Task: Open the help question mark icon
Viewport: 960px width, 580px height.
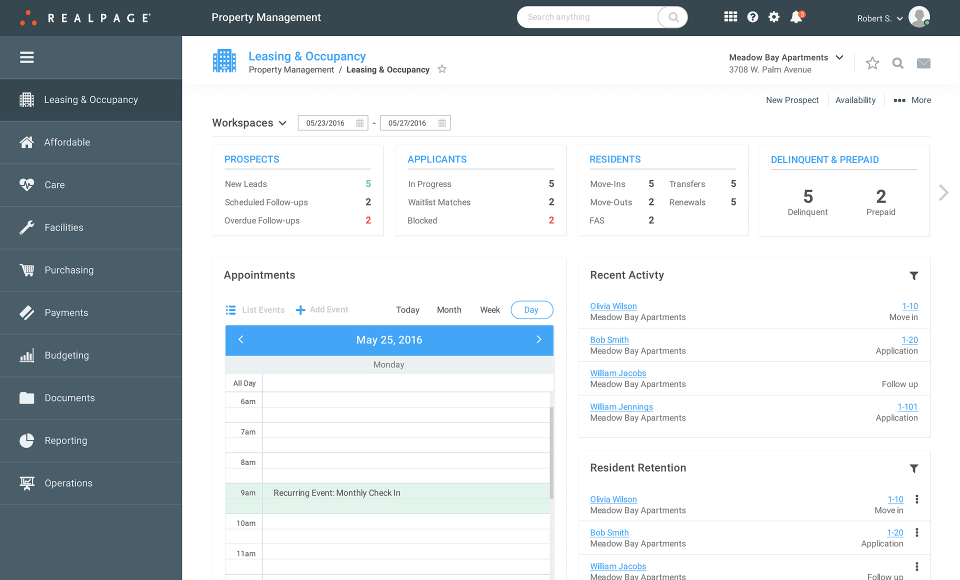Action: pyautogui.click(x=752, y=17)
